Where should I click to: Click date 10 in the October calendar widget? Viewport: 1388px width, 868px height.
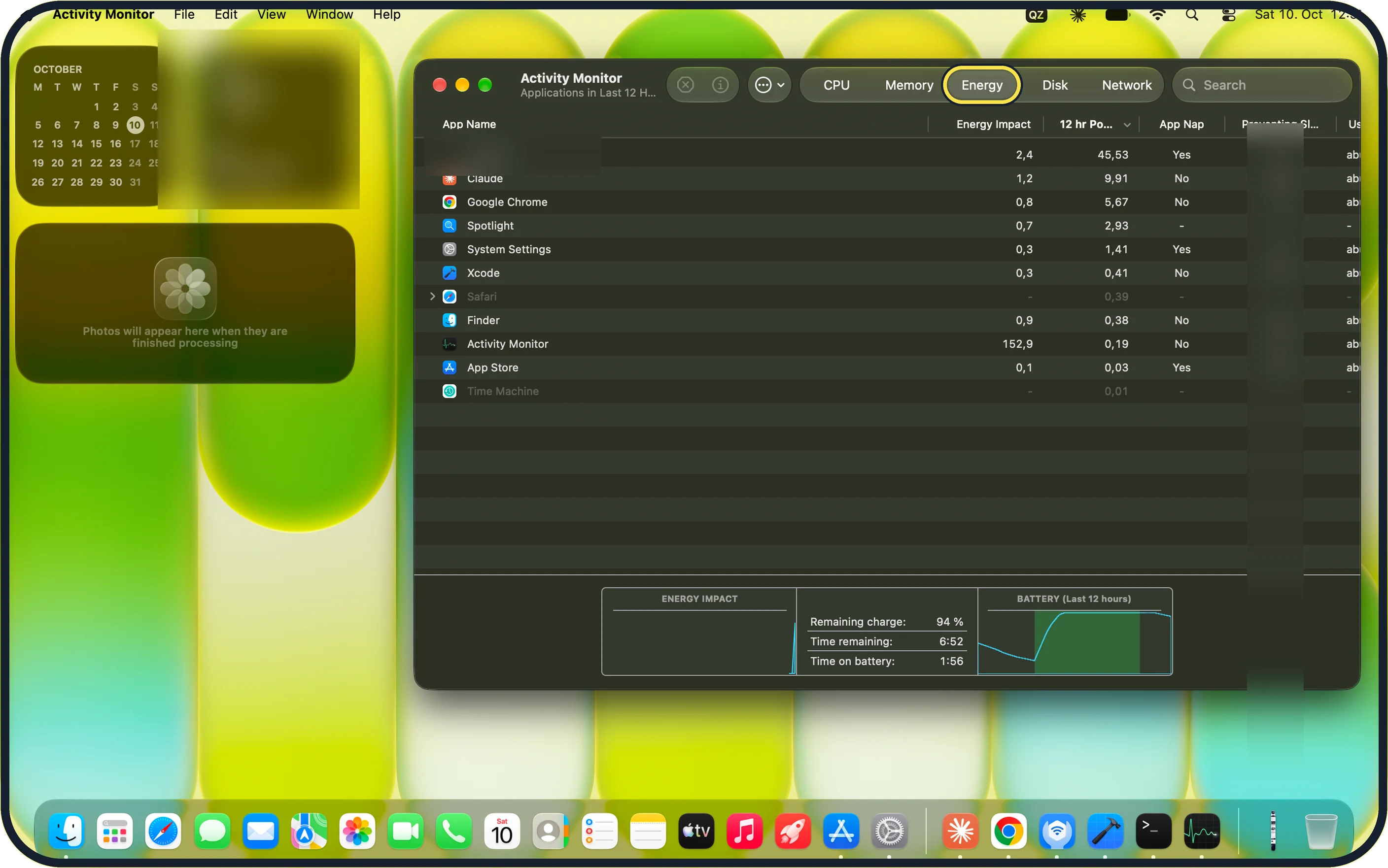[x=135, y=125]
